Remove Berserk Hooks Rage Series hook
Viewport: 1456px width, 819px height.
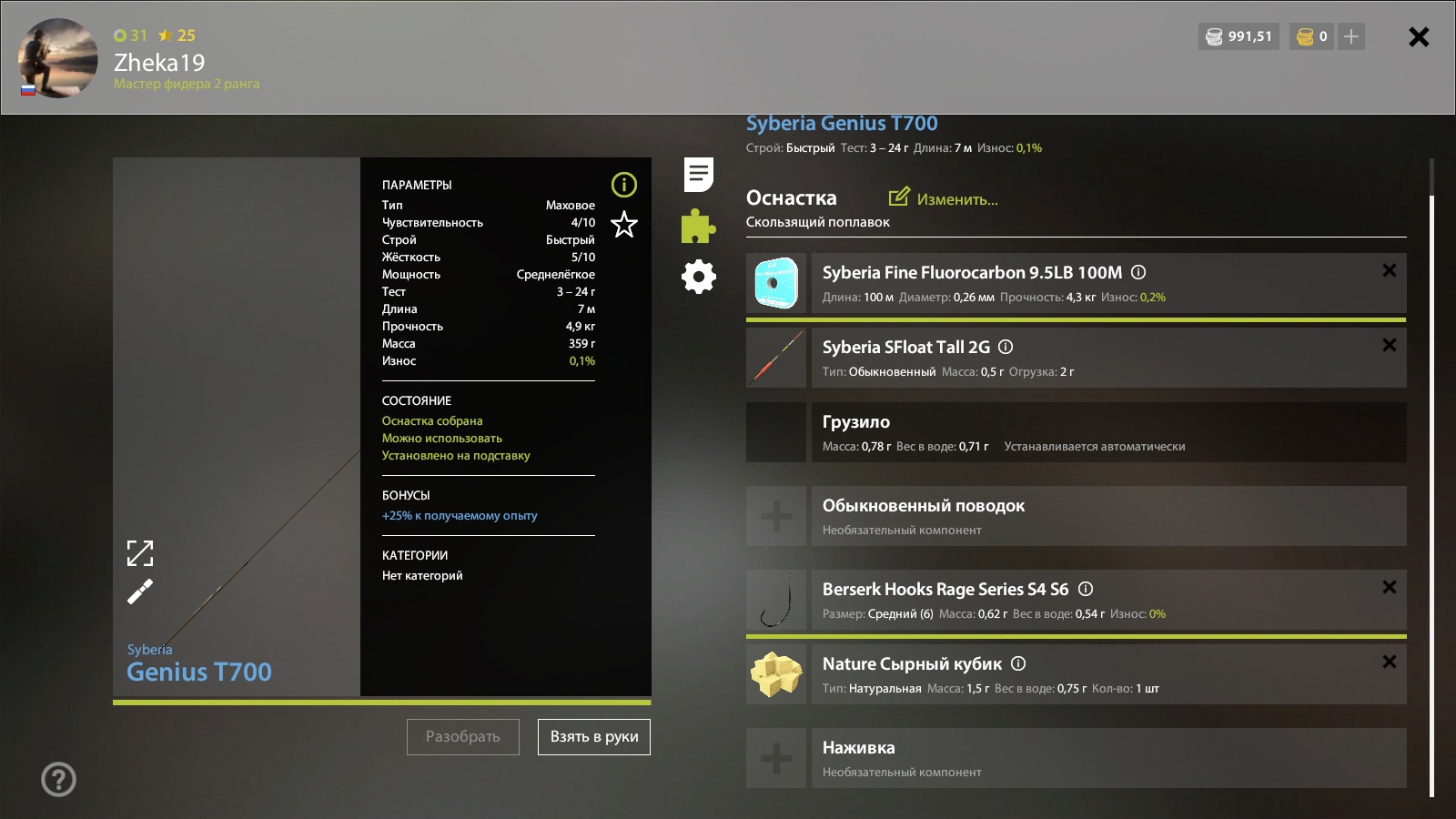(1390, 587)
